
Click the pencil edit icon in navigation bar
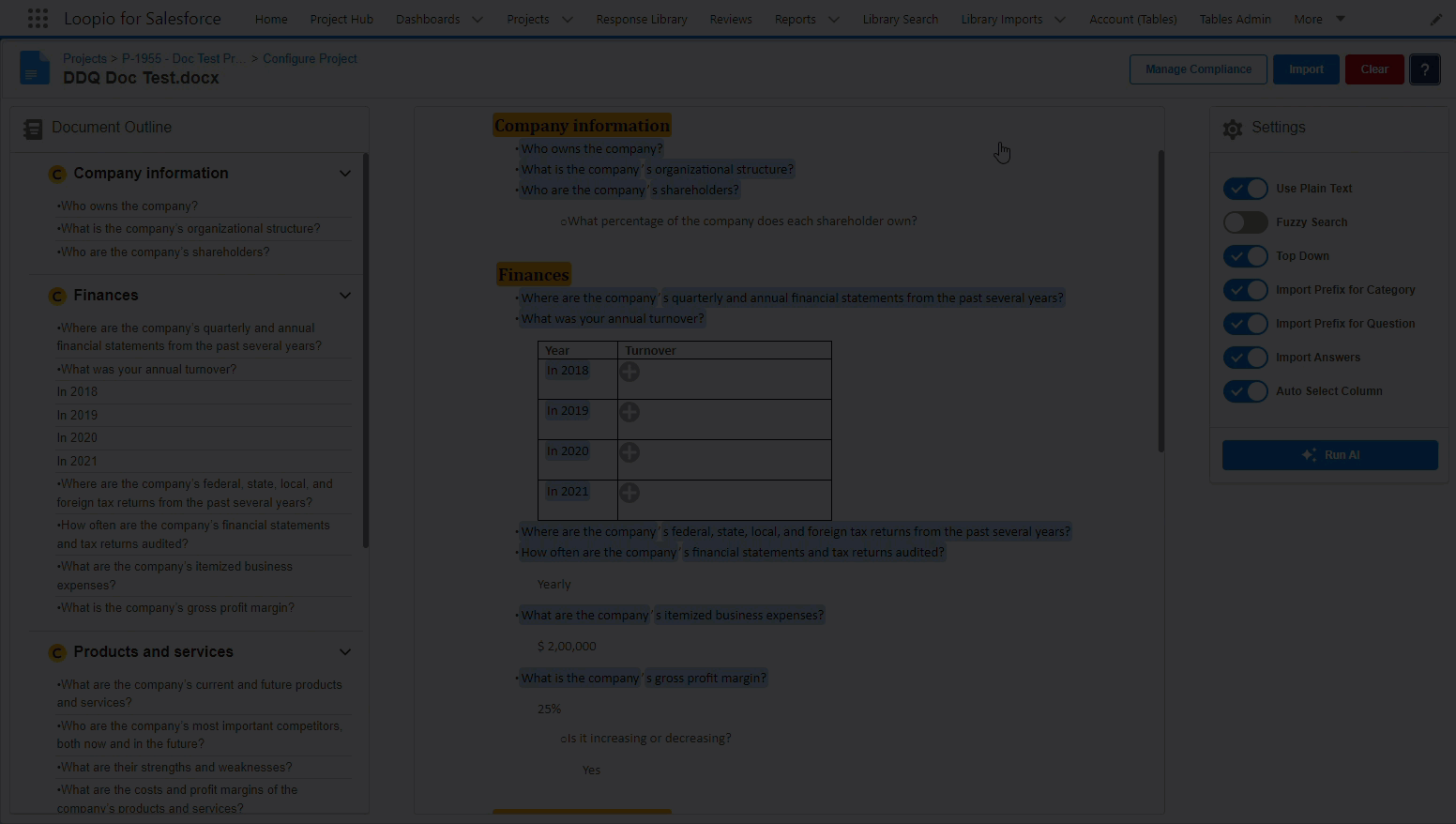pos(1435,19)
